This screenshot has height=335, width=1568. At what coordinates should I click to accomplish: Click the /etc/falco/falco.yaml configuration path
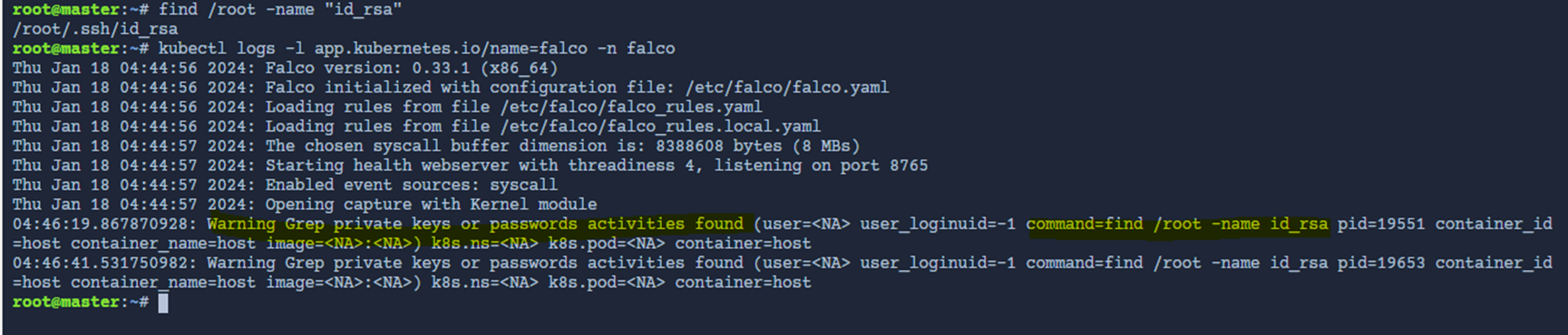[787, 87]
